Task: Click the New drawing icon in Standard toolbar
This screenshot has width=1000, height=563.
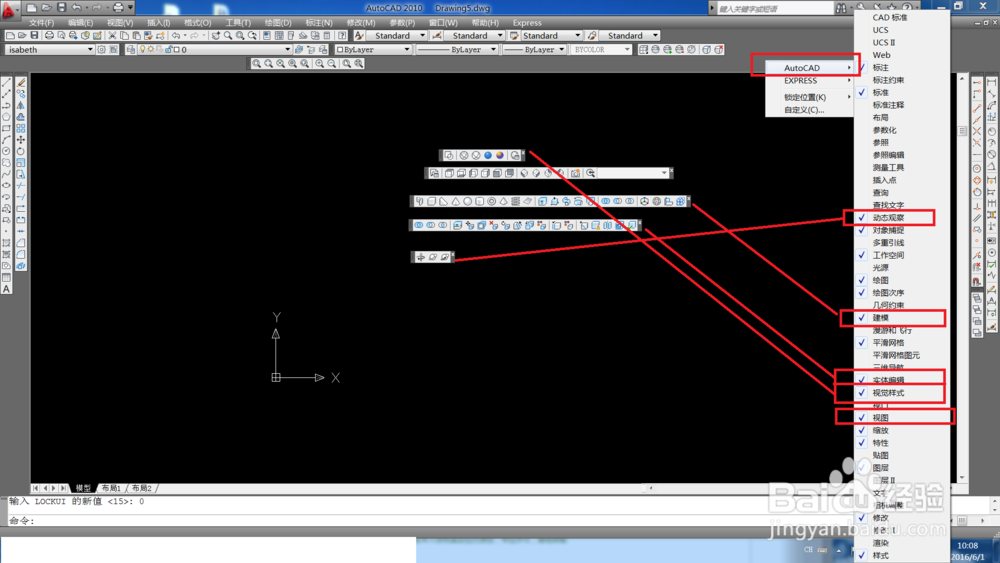Action: point(10,36)
